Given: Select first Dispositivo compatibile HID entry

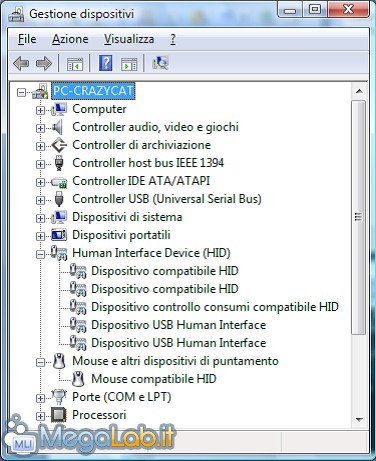Looking at the screenshot, I should (x=165, y=271).
